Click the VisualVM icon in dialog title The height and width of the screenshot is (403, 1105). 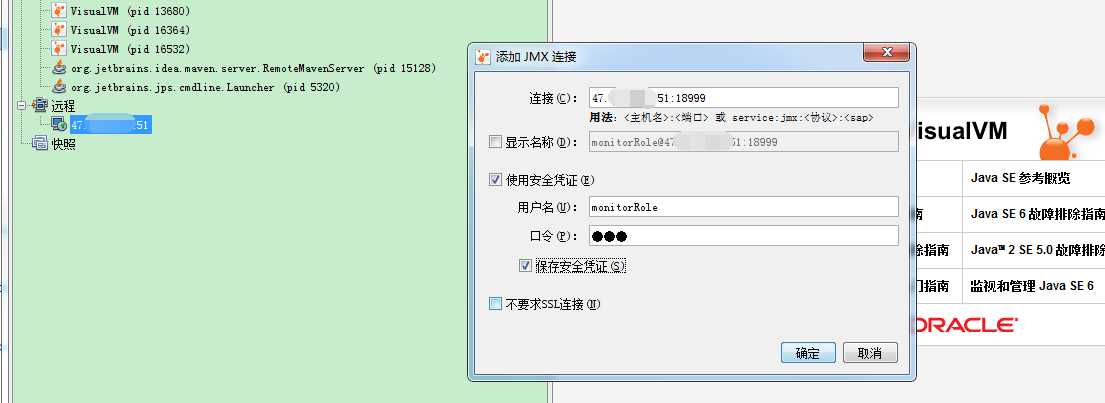(x=483, y=56)
